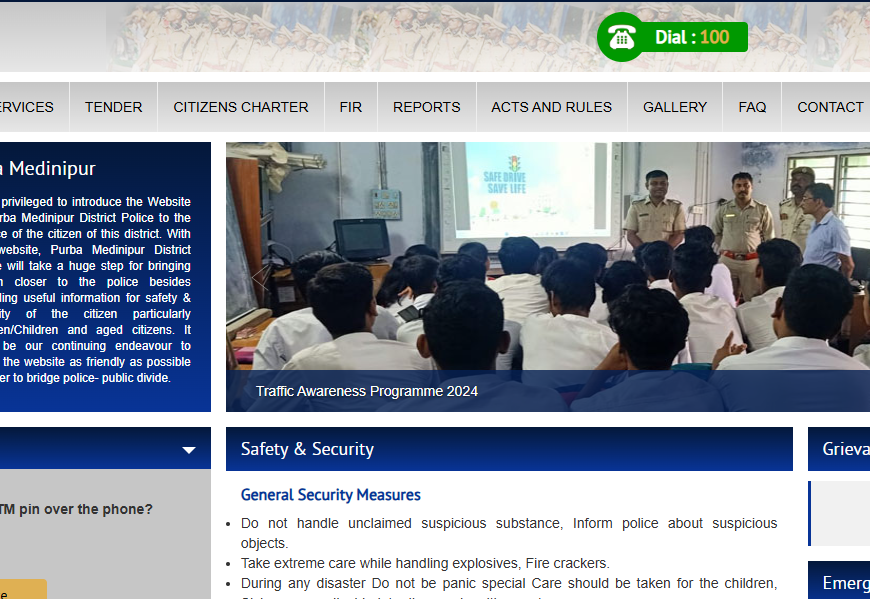Open ACTS AND RULES from navigation

coord(551,107)
